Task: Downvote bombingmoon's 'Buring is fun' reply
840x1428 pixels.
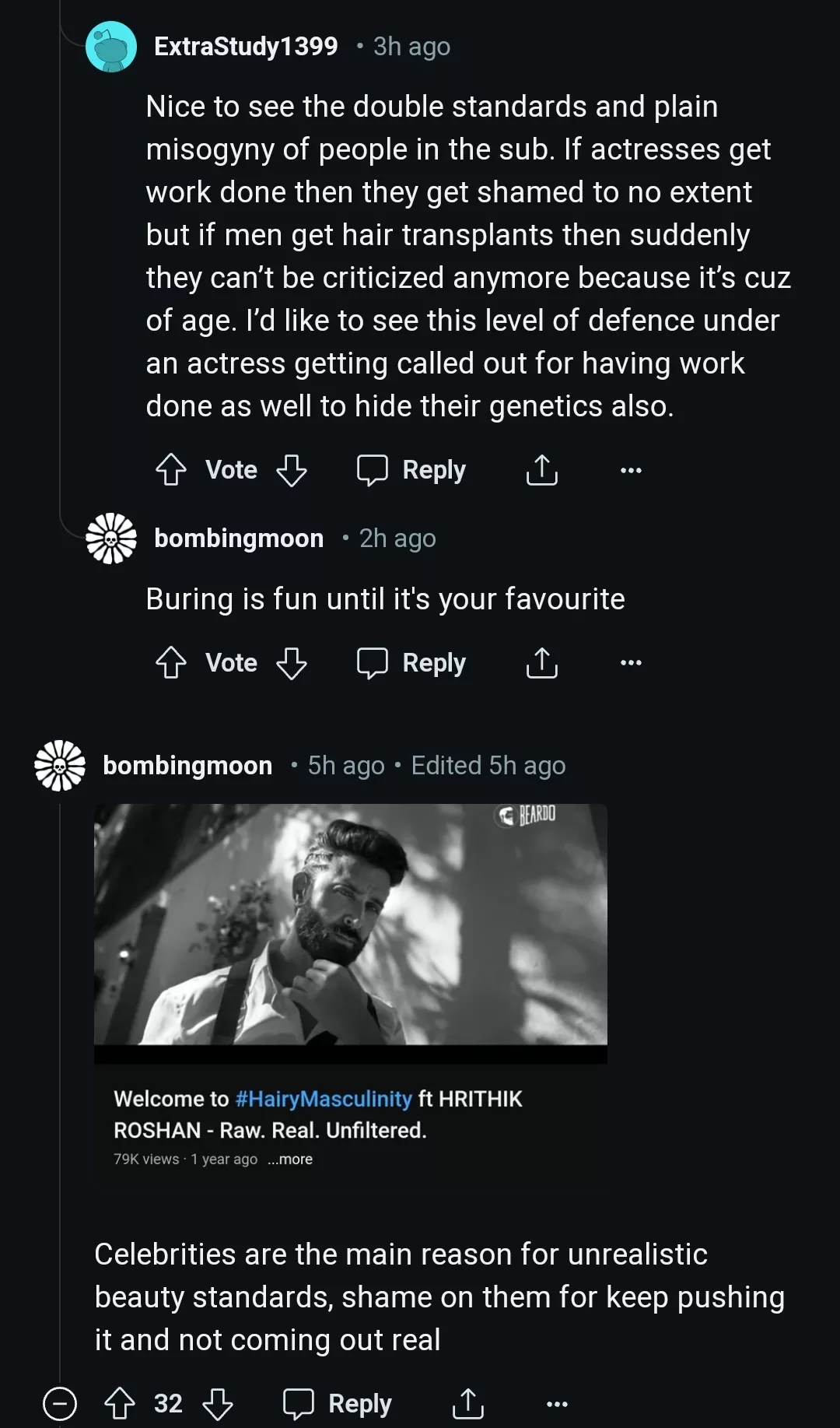Action: point(291,663)
